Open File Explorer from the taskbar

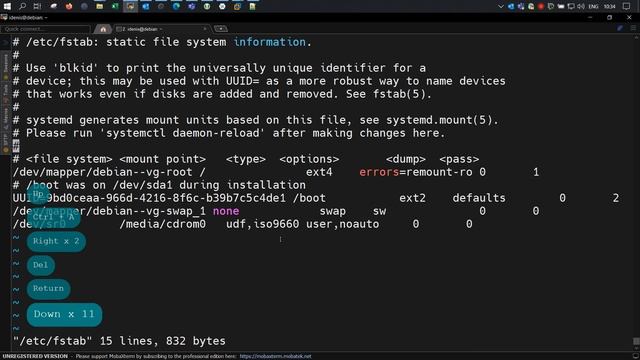coord(100,6)
